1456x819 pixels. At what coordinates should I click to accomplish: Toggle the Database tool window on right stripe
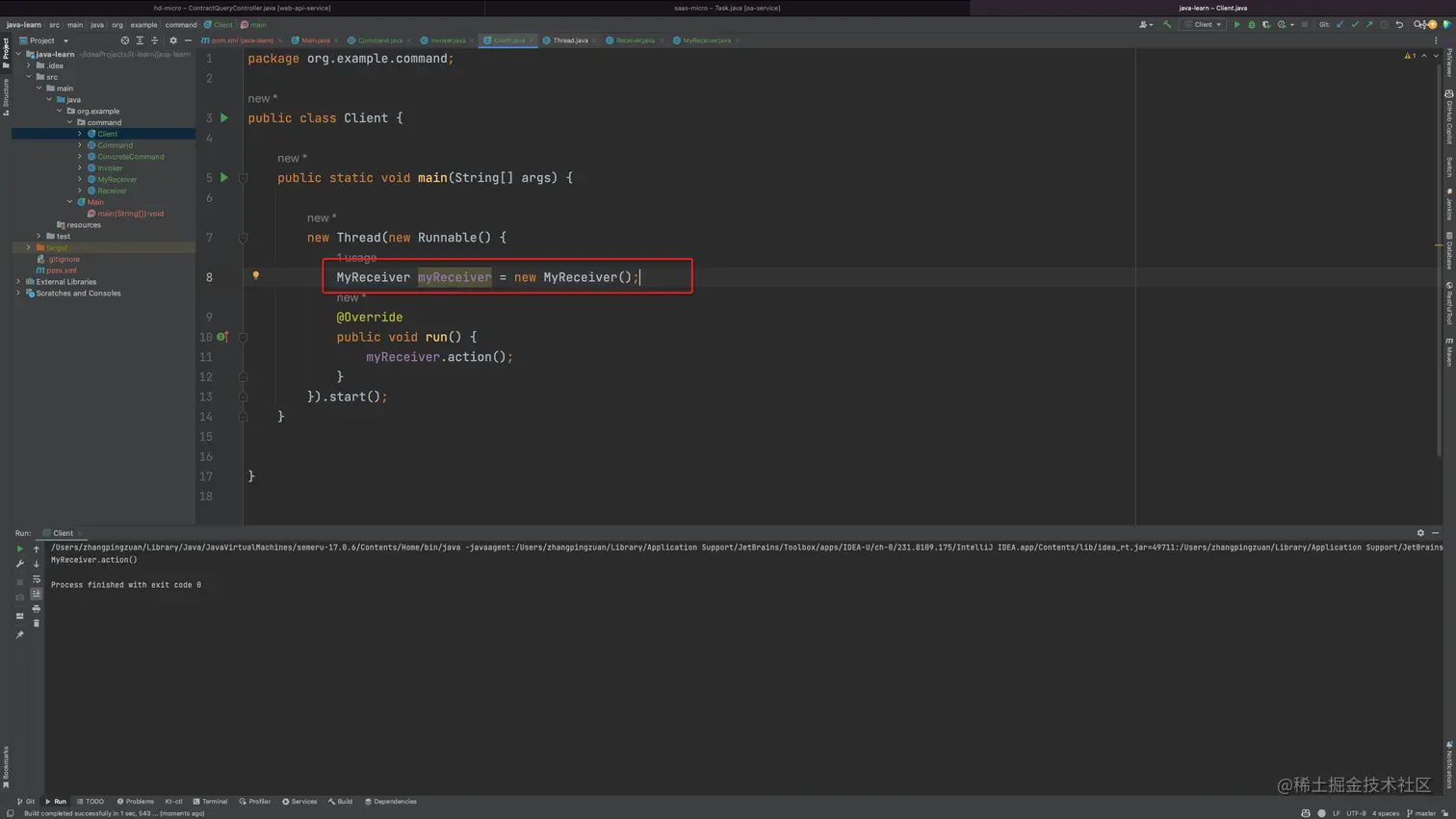coord(1449,250)
